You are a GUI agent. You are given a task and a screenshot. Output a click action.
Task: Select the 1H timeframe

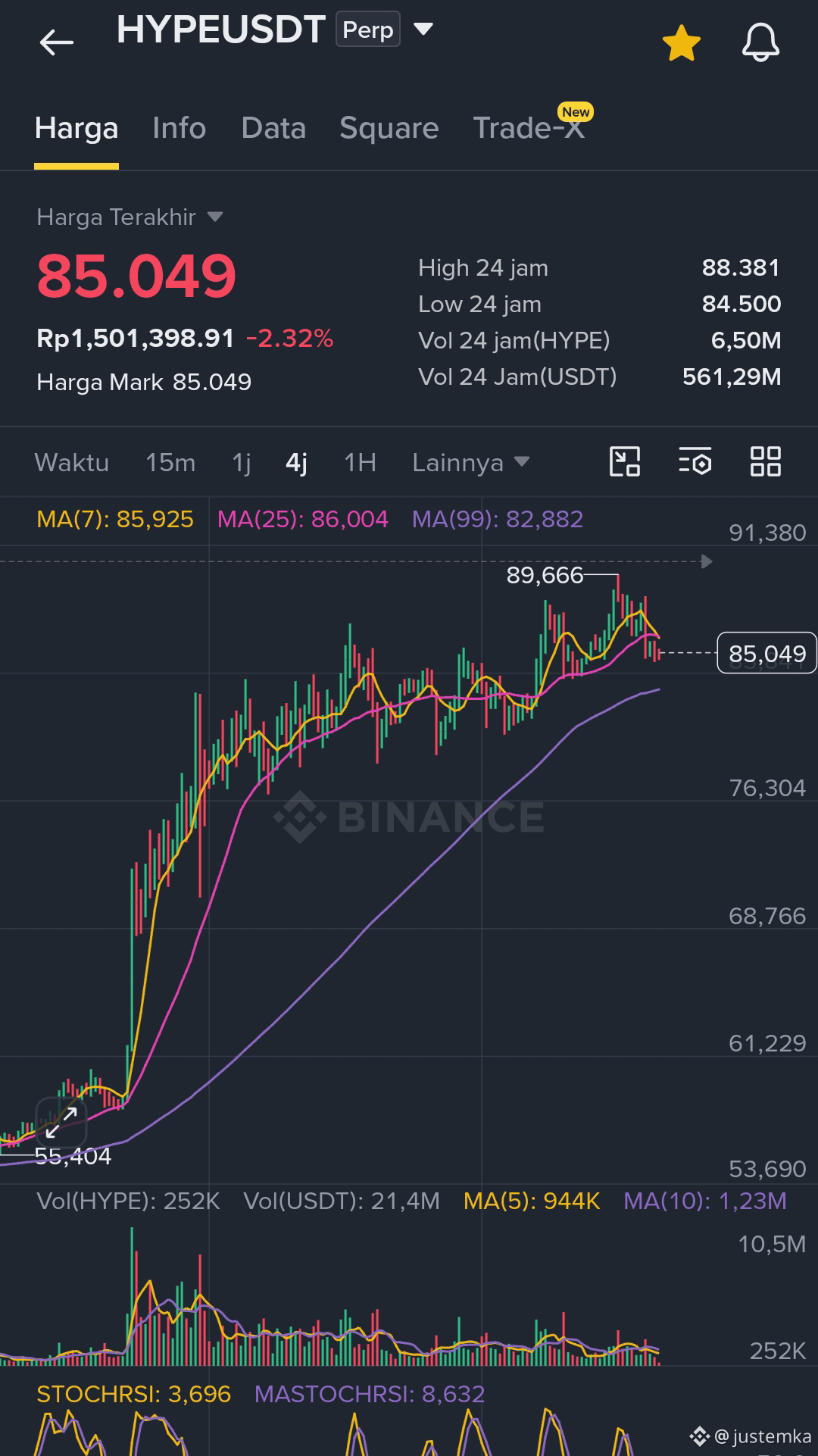pyautogui.click(x=360, y=462)
